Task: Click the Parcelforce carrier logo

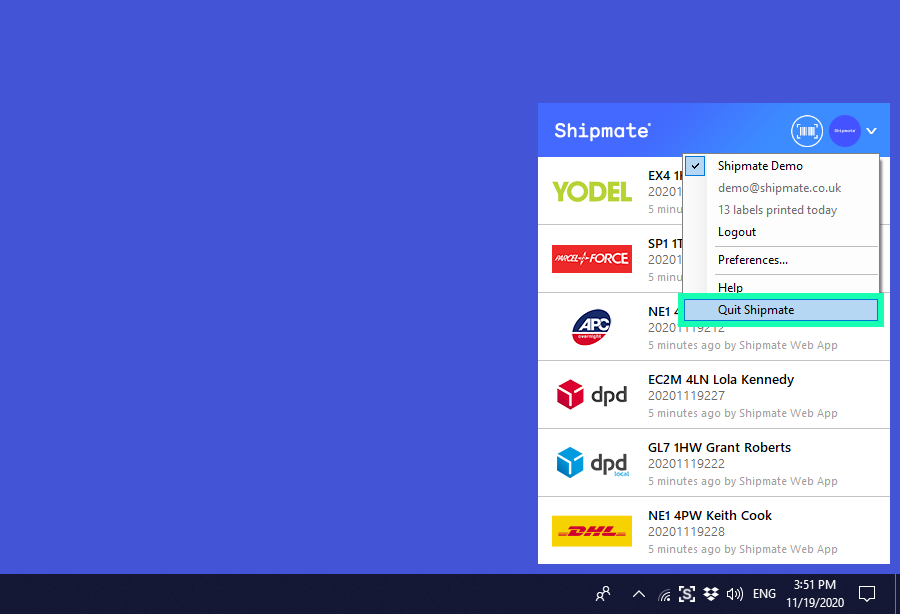Action: (x=592, y=259)
